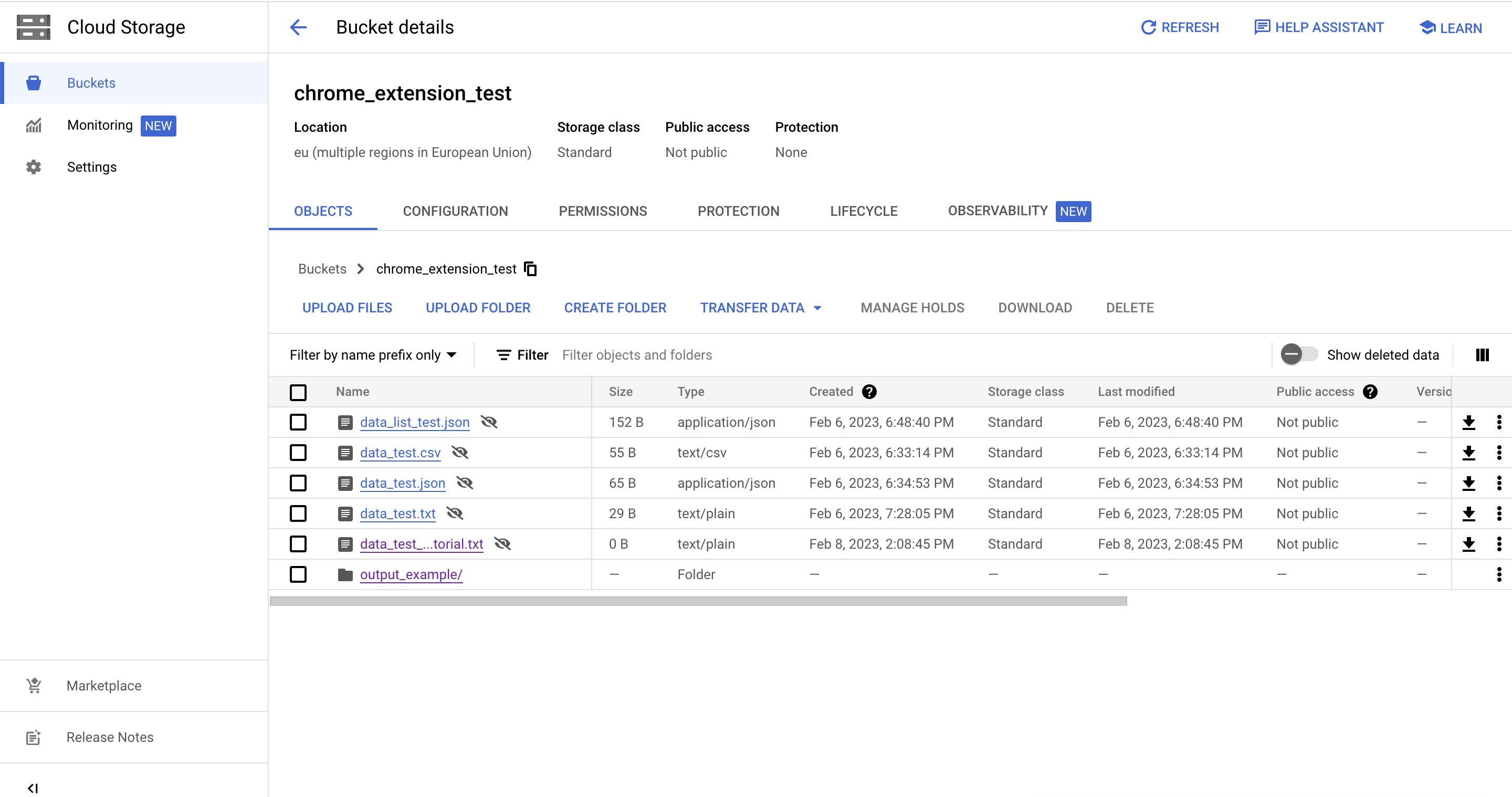Image resolution: width=1512 pixels, height=797 pixels.
Task: Copy bucket name with the clipboard icon
Action: pos(530,269)
